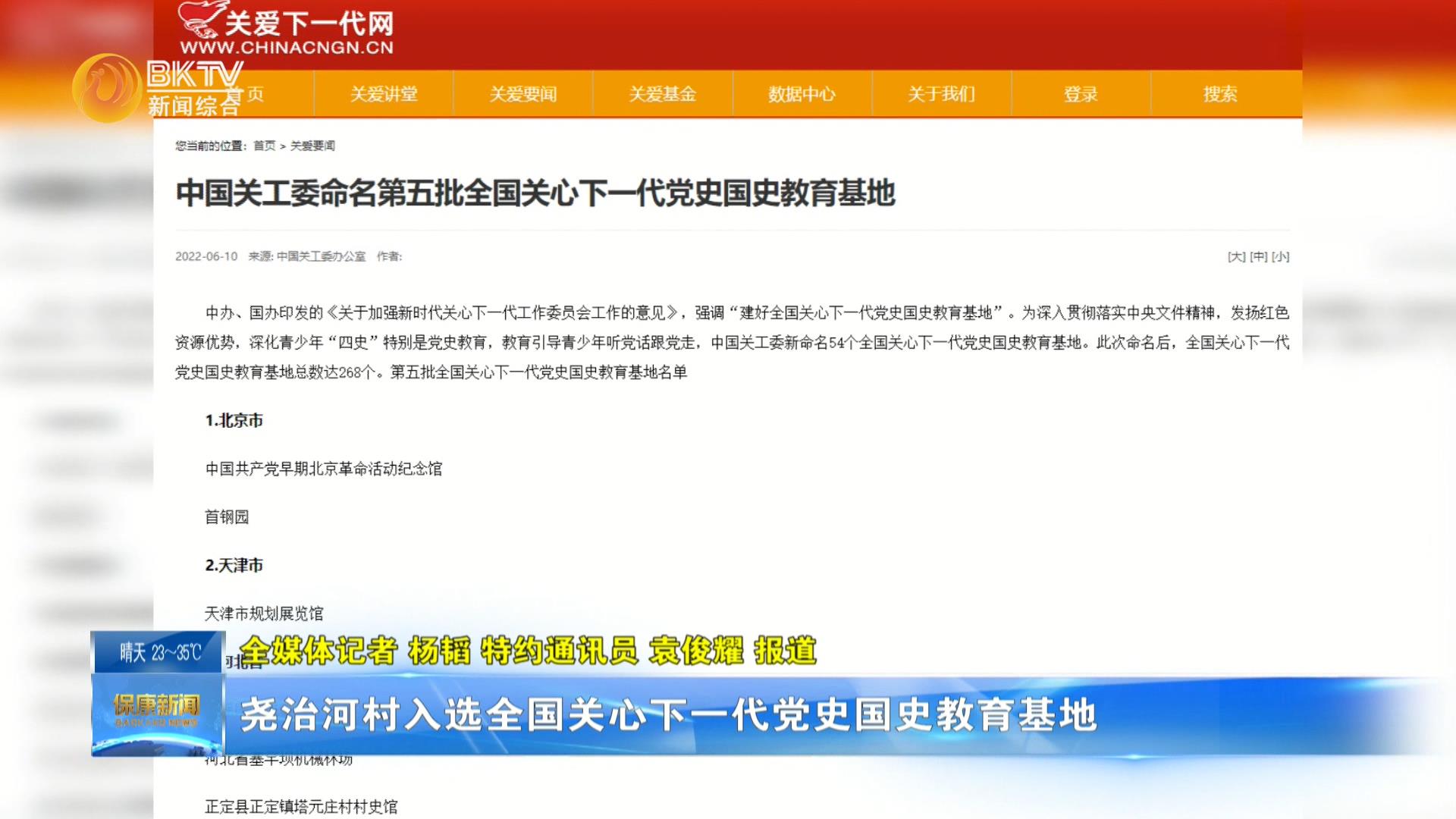Follow the 关爱要闻 breadcrumb link
The image size is (1456, 819).
312,146
